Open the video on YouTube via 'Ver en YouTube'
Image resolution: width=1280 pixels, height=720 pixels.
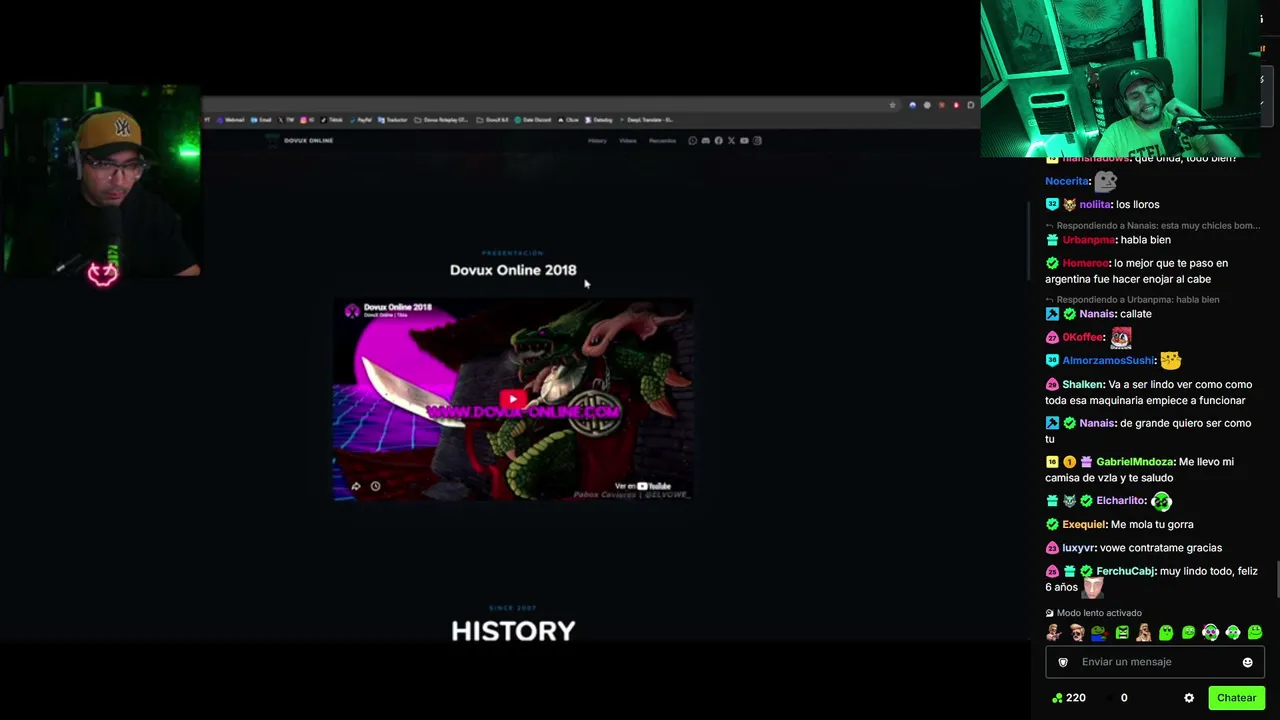pyautogui.click(x=643, y=486)
